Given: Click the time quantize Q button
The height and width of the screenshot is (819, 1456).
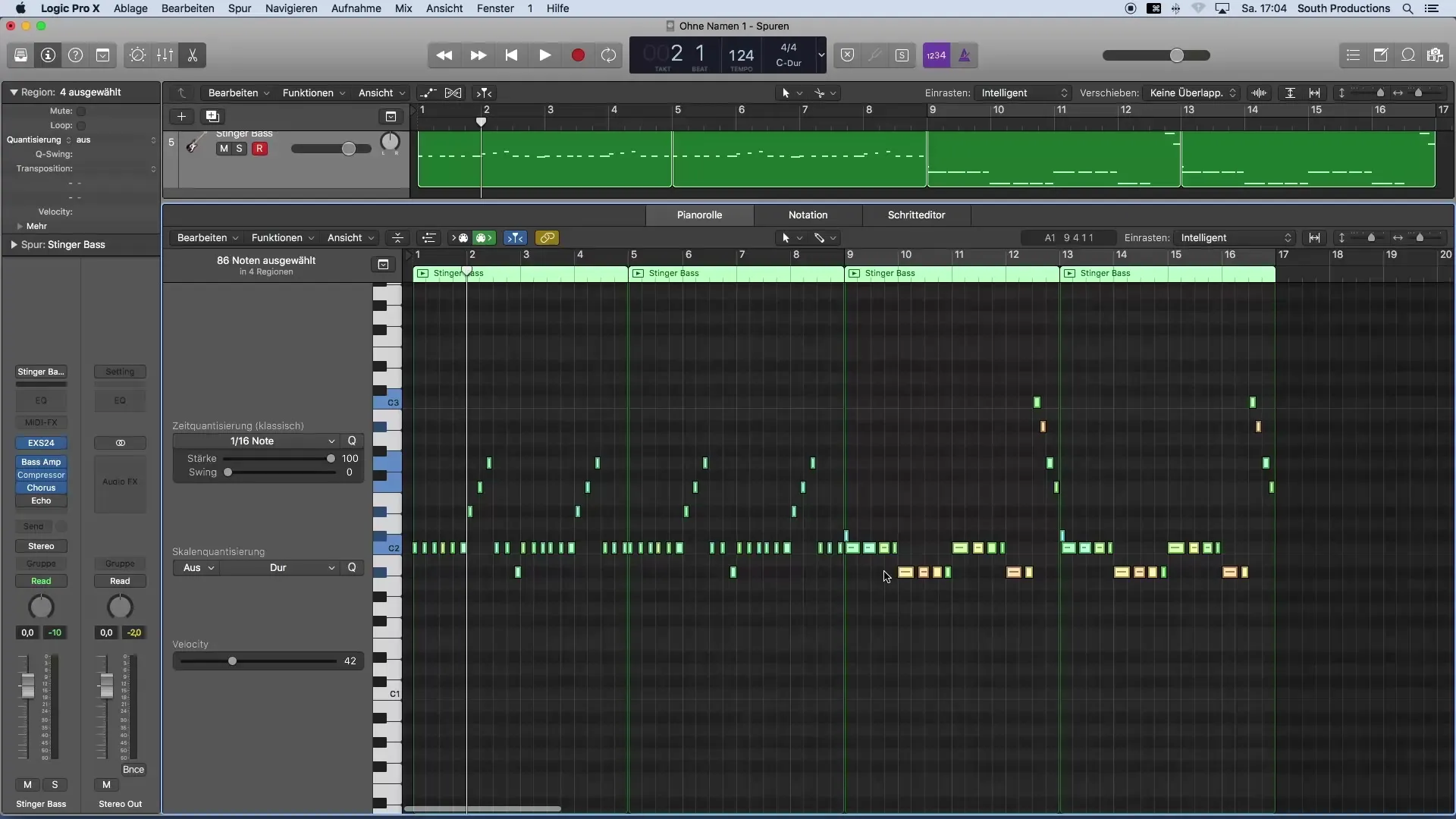Looking at the screenshot, I should 352,441.
